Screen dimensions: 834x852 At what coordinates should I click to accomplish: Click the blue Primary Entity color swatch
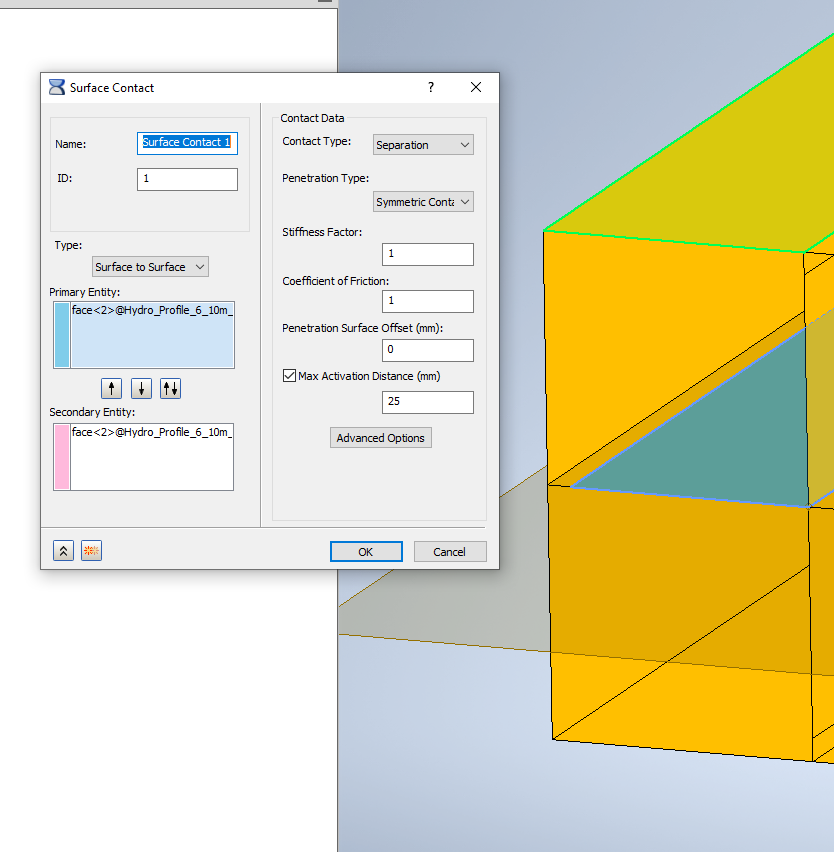[x=61, y=333]
